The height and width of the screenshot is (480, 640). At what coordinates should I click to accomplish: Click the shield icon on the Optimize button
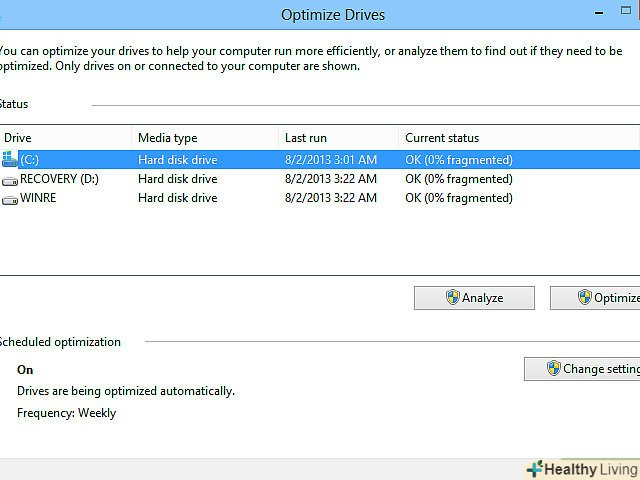(585, 298)
